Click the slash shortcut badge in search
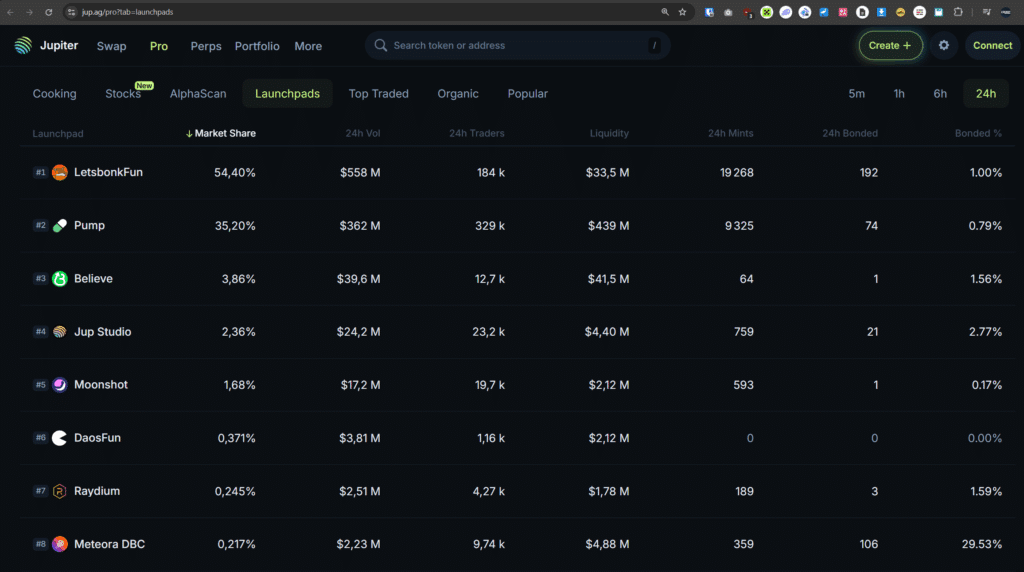The image size is (1024, 572). click(x=654, y=45)
